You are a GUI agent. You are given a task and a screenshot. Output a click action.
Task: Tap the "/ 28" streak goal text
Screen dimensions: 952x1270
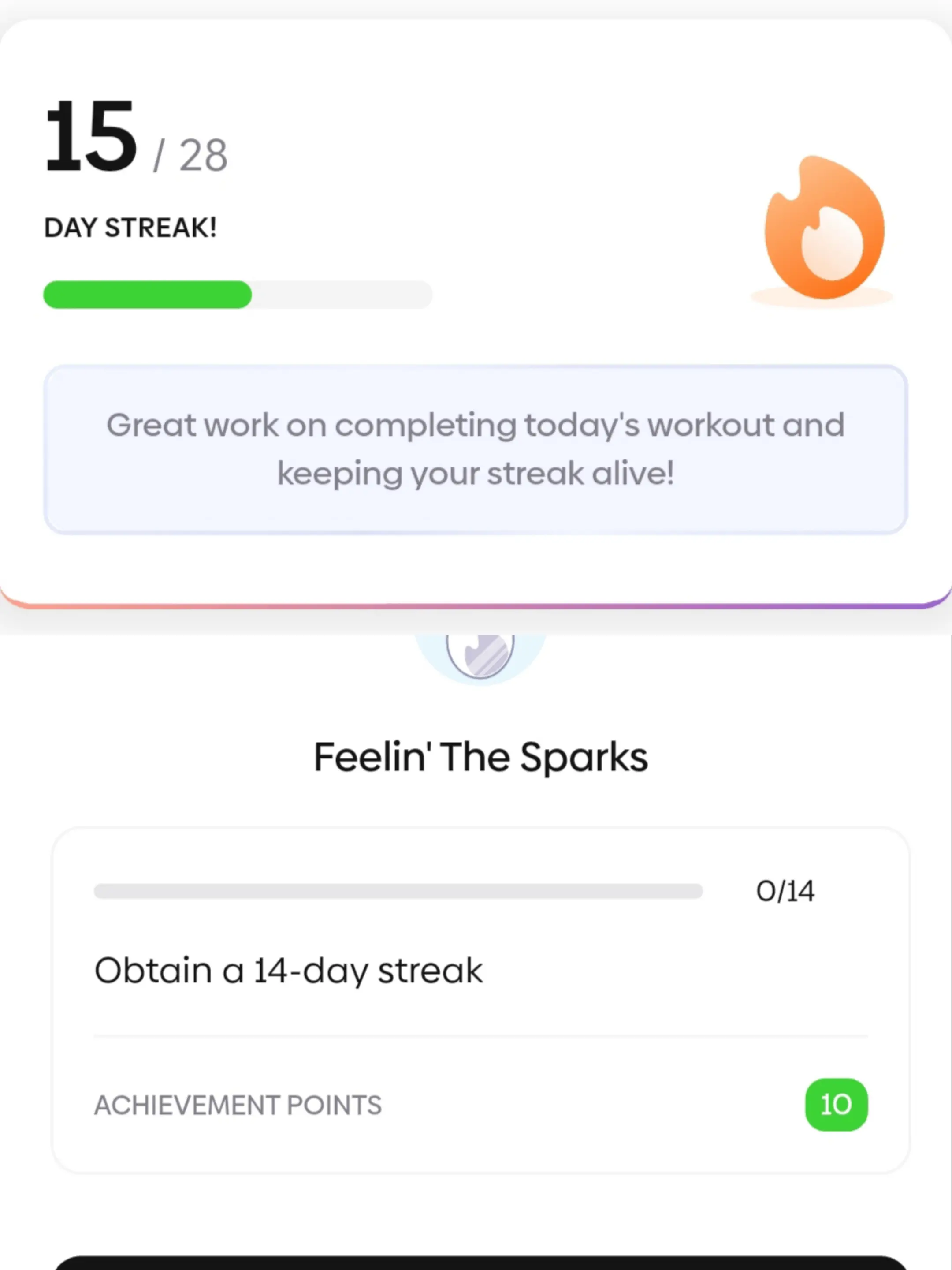tap(191, 155)
